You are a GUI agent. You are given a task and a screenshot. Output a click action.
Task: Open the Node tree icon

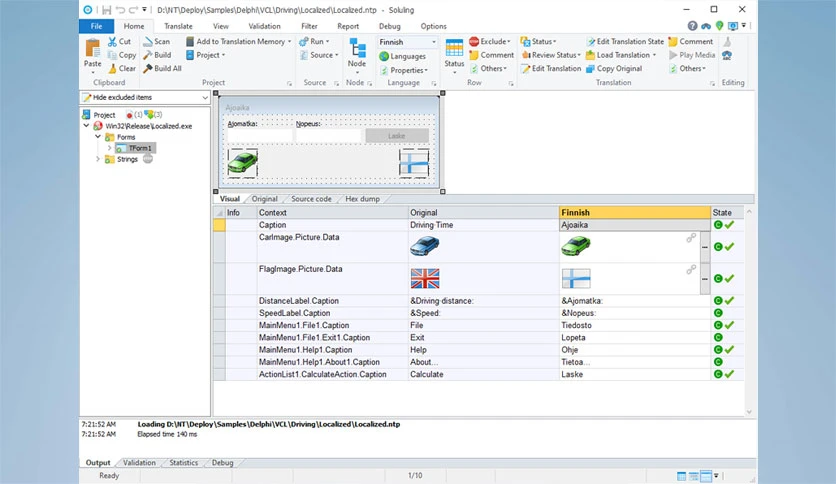pyautogui.click(x=357, y=49)
